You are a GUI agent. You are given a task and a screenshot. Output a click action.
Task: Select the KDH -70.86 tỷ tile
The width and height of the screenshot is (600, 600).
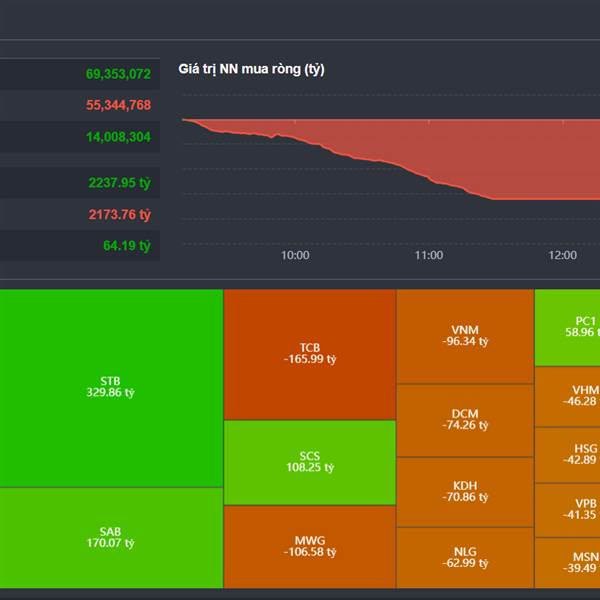[465, 492]
